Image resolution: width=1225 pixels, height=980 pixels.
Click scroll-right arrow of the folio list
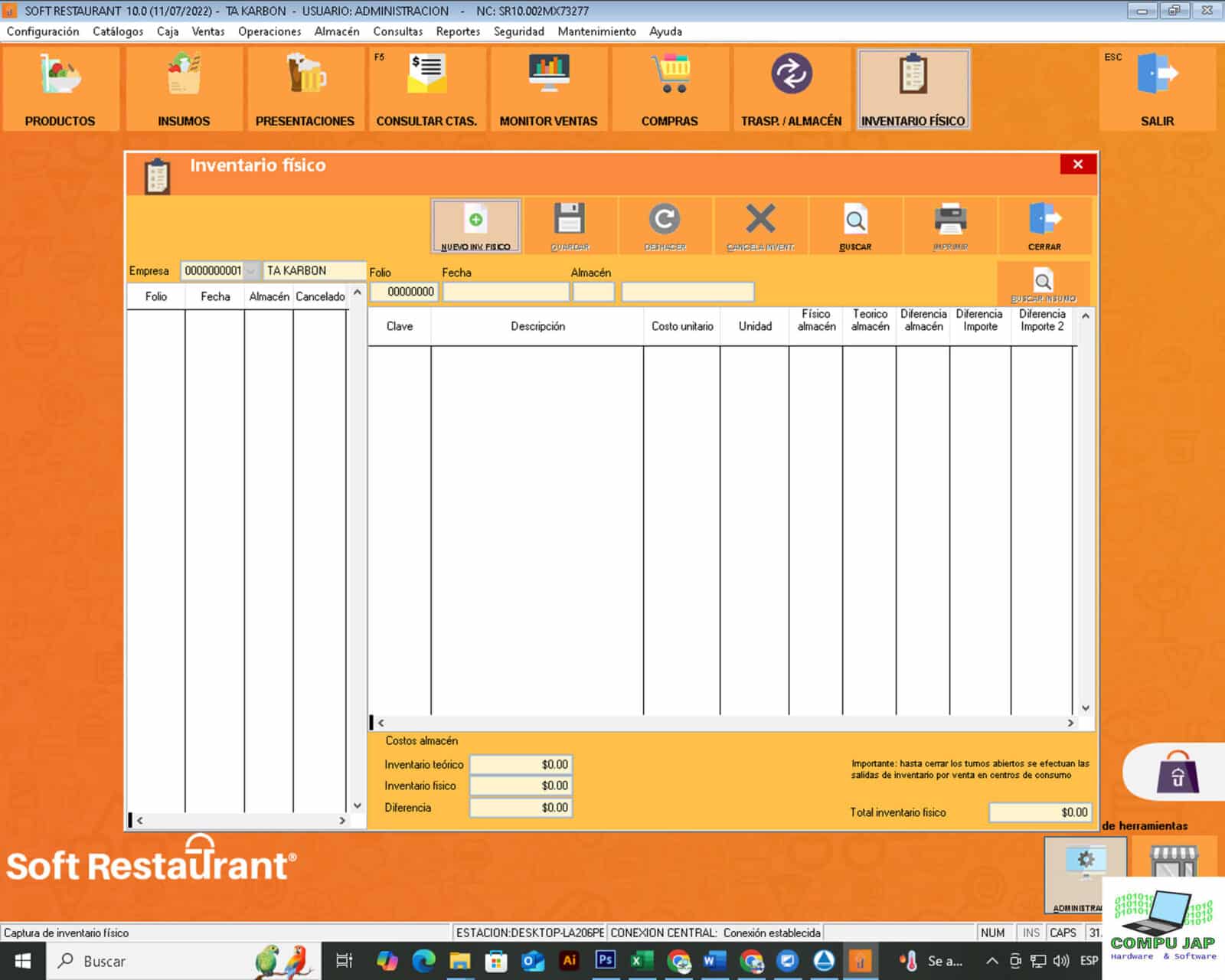[x=342, y=820]
